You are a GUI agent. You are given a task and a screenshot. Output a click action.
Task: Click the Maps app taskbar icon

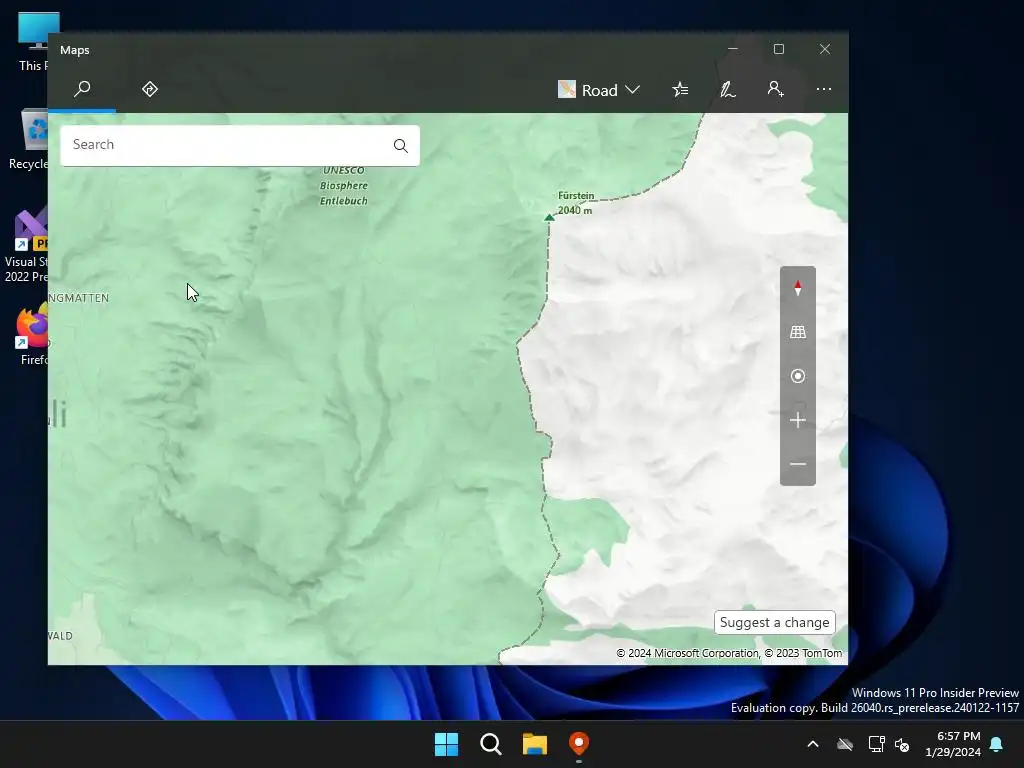pyautogui.click(x=579, y=744)
